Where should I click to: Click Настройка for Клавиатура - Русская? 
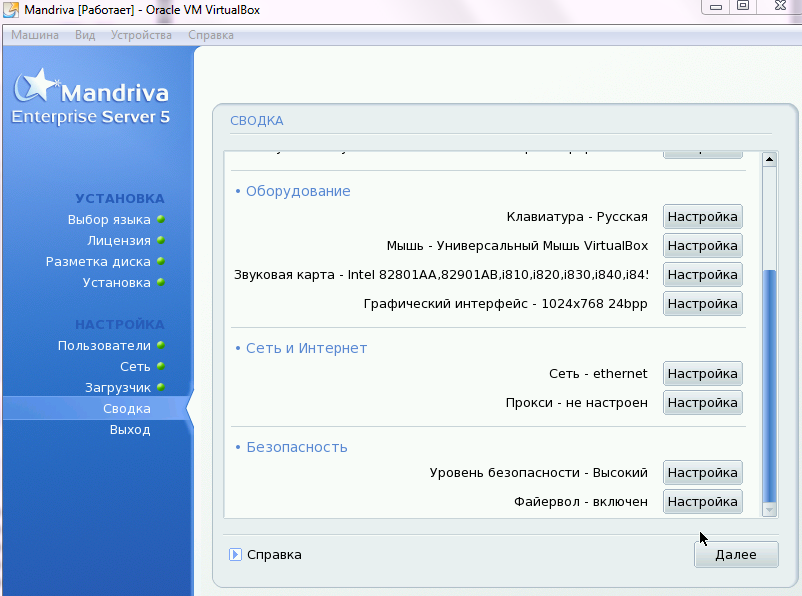click(702, 217)
